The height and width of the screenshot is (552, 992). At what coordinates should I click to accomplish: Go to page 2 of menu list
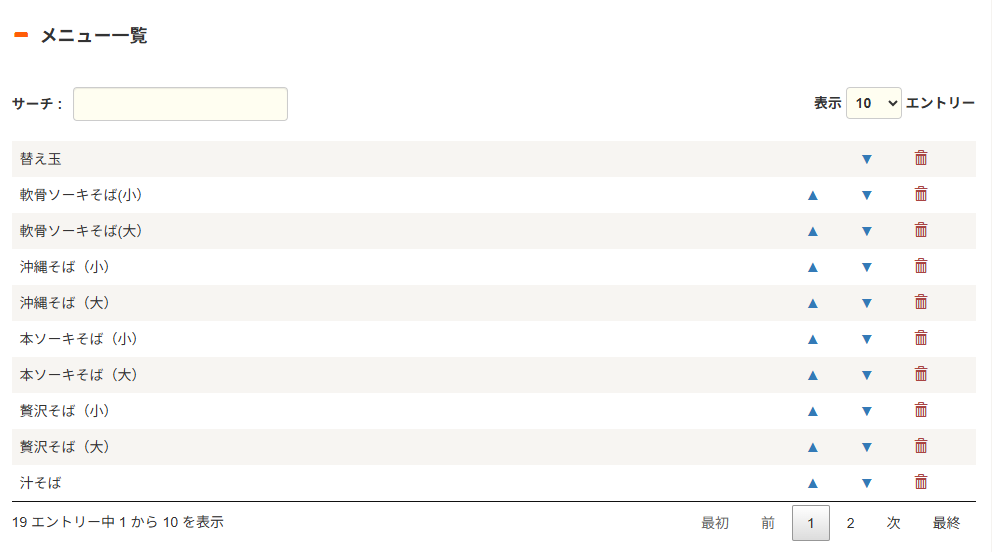point(850,522)
